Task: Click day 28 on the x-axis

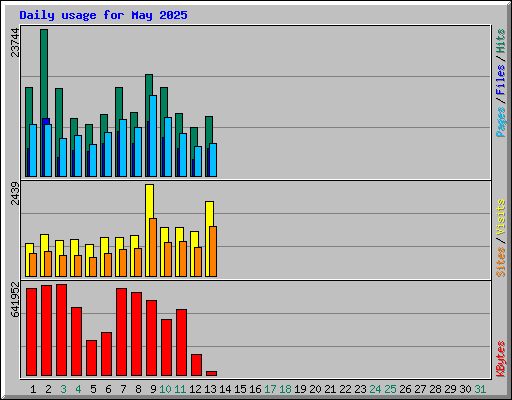Action: [x=435, y=389]
